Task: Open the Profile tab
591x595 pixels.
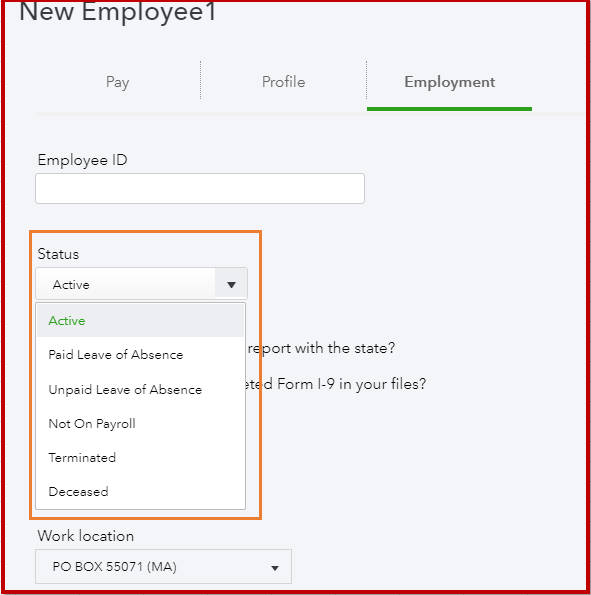Action: [x=284, y=82]
